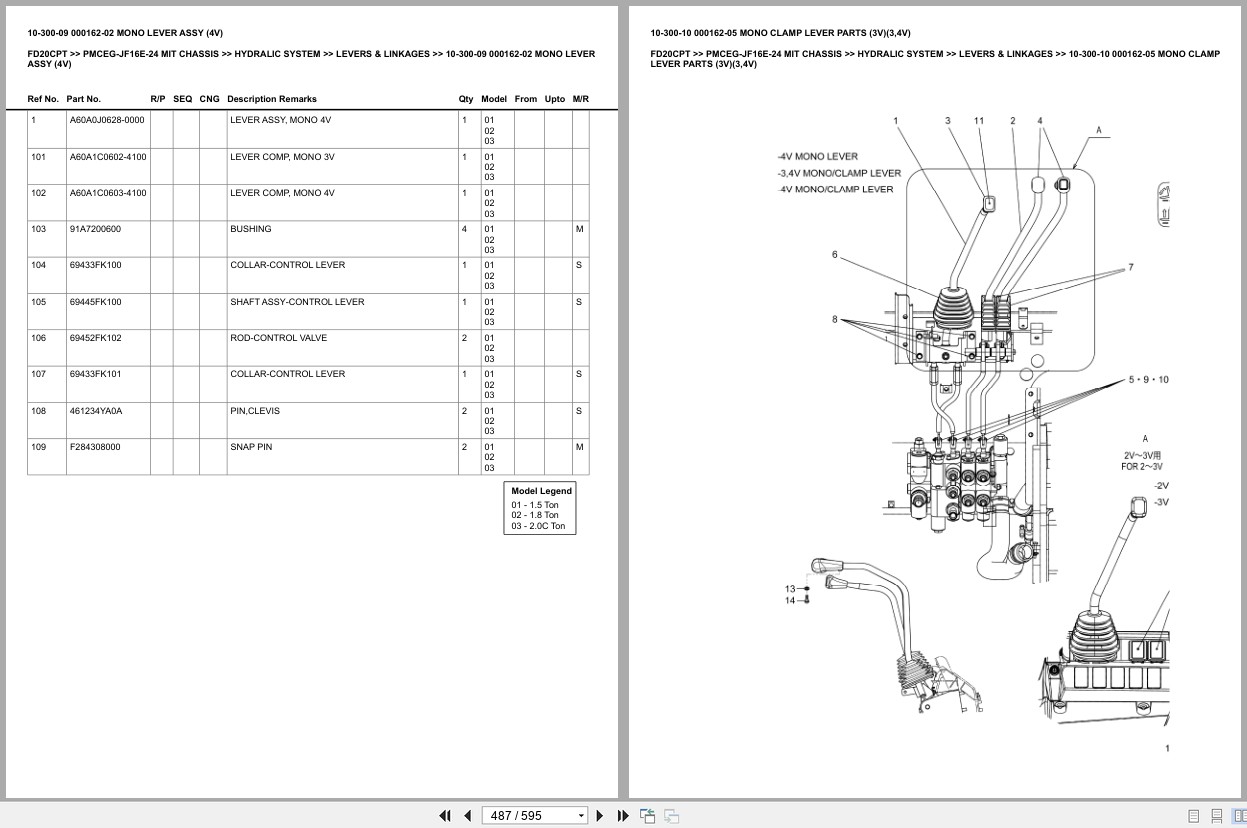This screenshot has height=828, width=1247.
Task: Click part number F284308000
Action: tap(95, 447)
